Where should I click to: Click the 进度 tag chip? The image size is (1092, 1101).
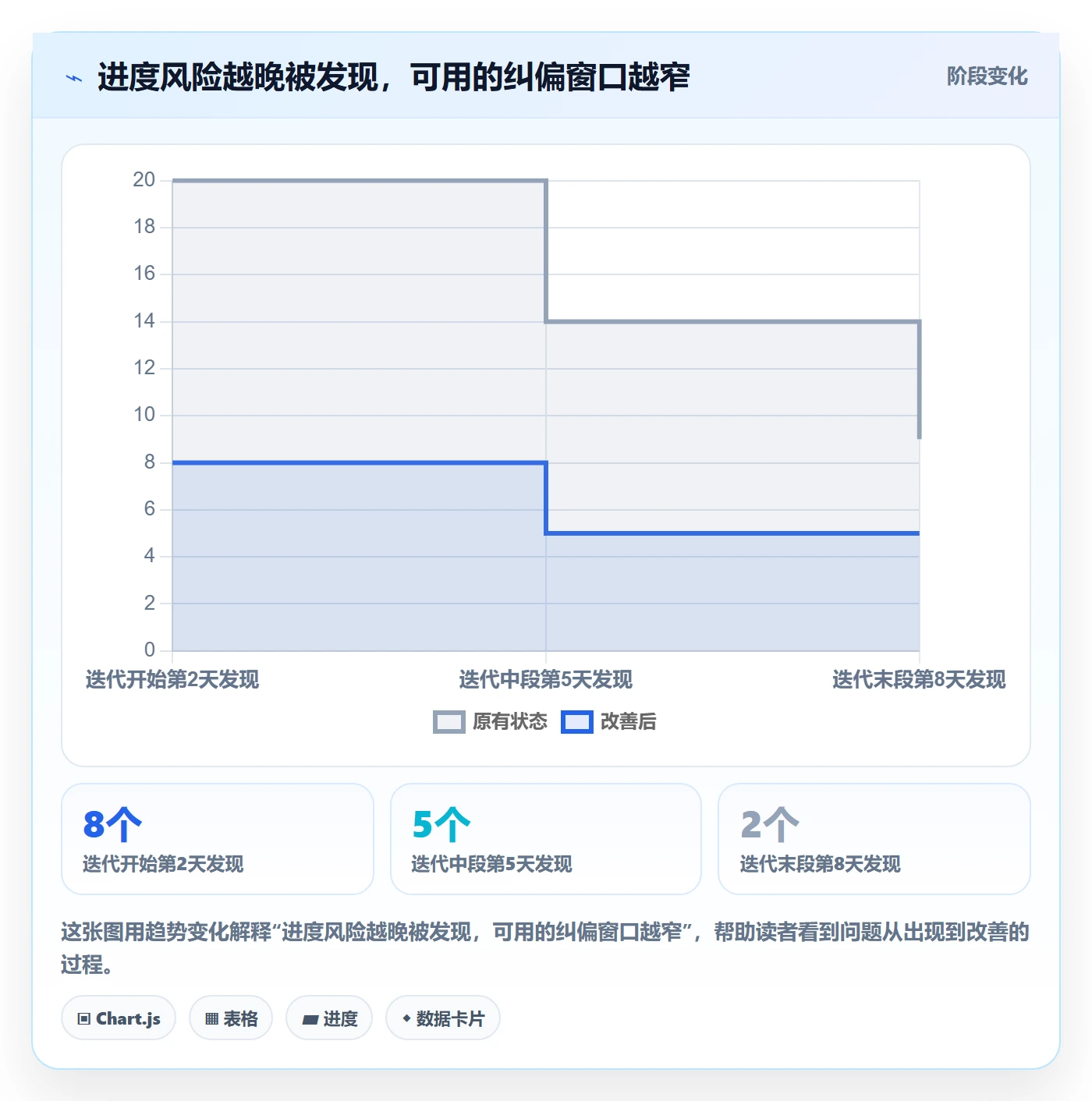click(x=329, y=1018)
